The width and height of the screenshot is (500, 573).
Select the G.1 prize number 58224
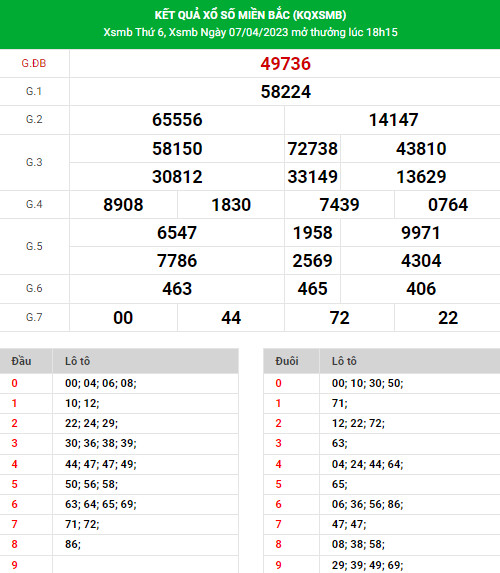click(x=285, y=92)
